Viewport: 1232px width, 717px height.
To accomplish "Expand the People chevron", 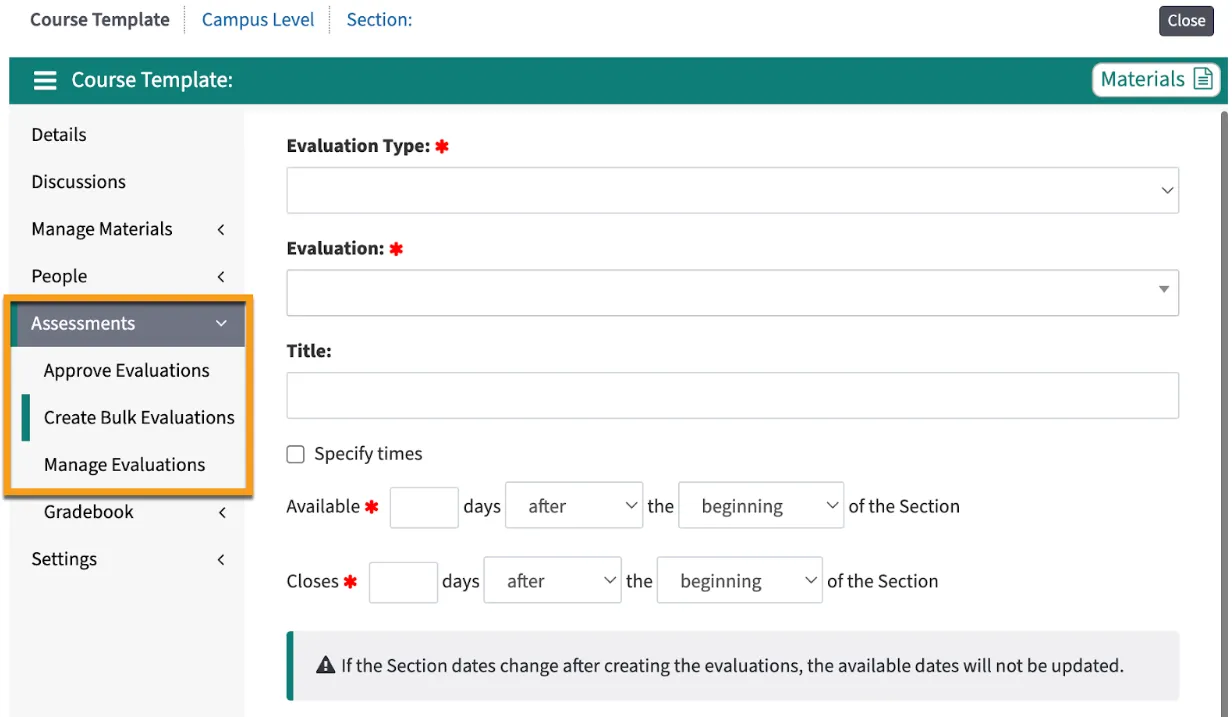I will point(221,277).
